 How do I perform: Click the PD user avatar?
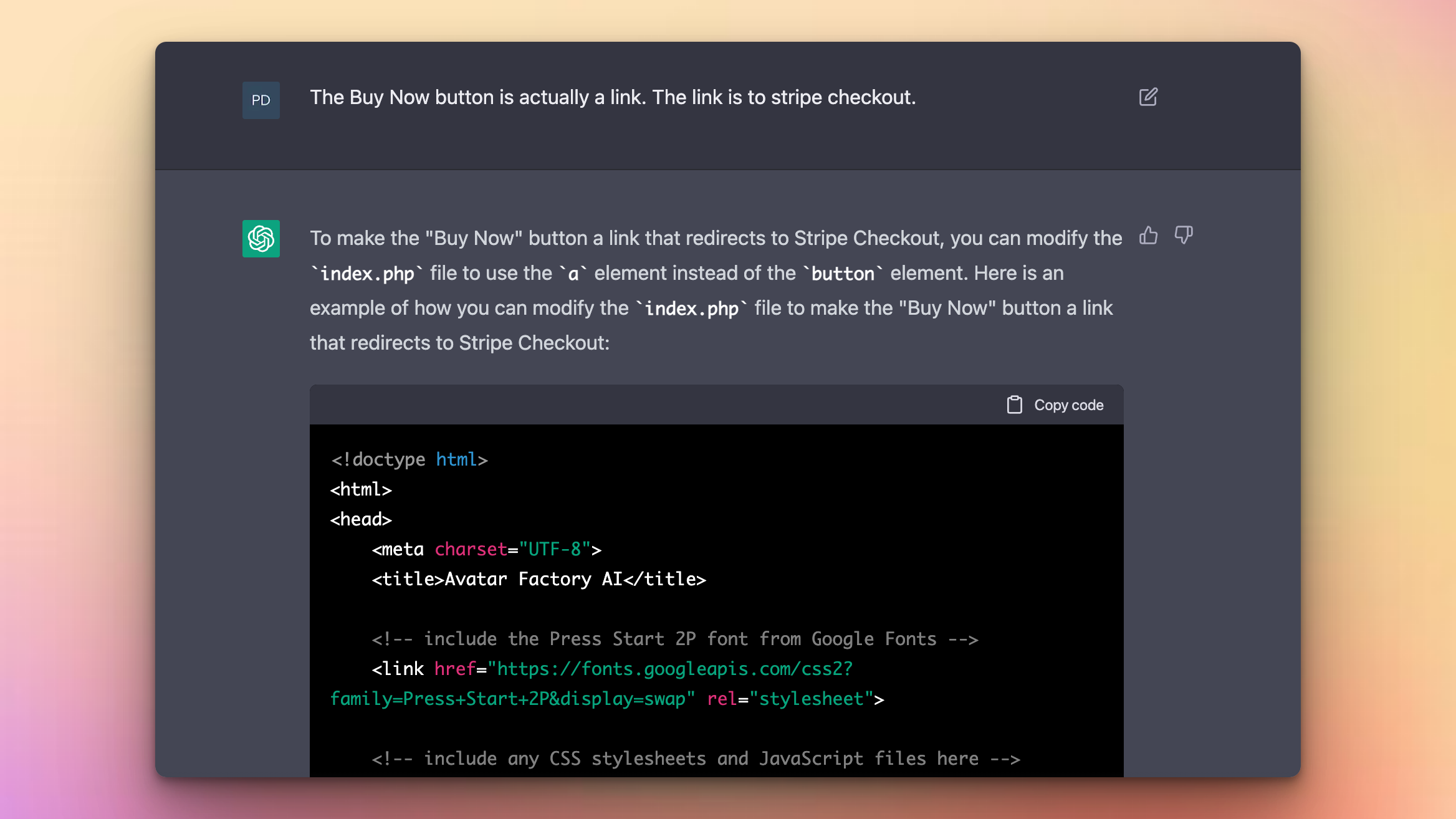(261, 100)
